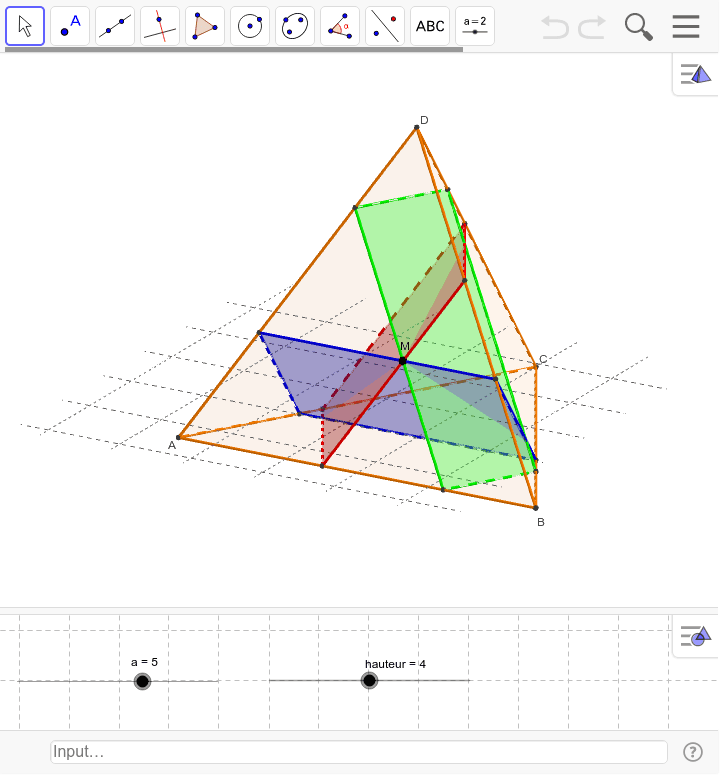Redo the last action
720x775 pixels.
[592, 27]
